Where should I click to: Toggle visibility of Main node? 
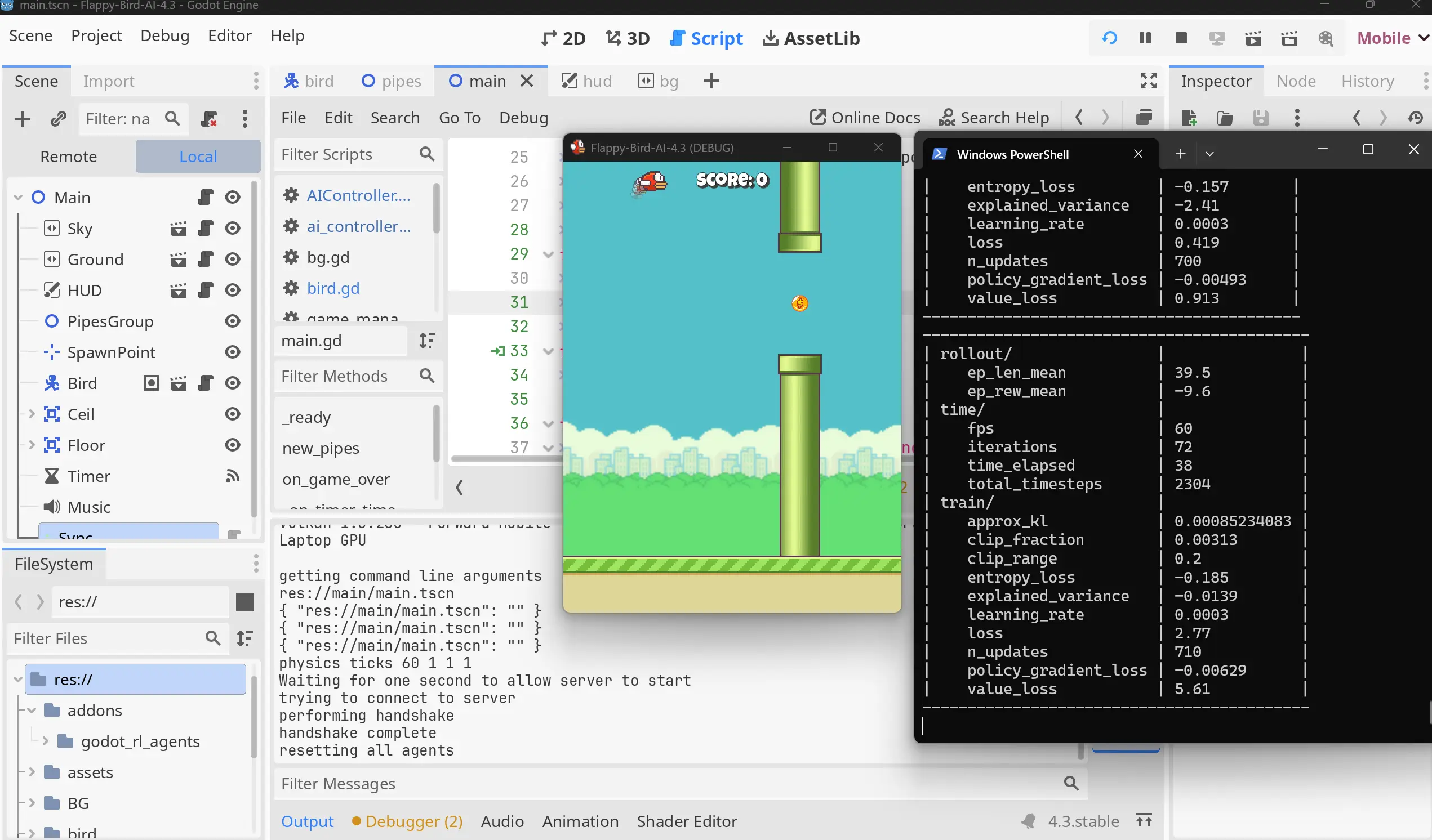233,197
